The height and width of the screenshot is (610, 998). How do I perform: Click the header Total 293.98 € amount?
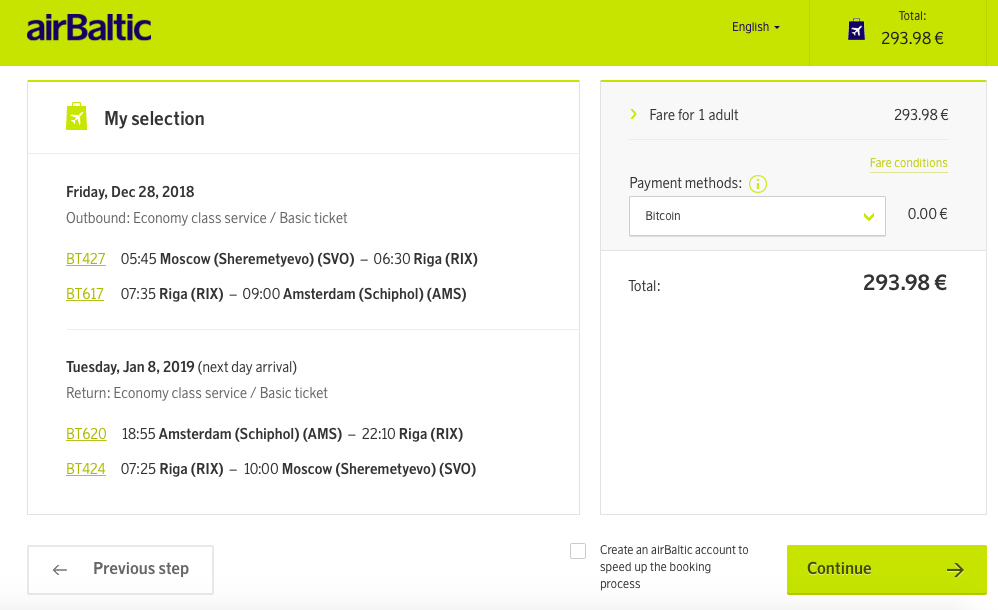coord(911,38)
